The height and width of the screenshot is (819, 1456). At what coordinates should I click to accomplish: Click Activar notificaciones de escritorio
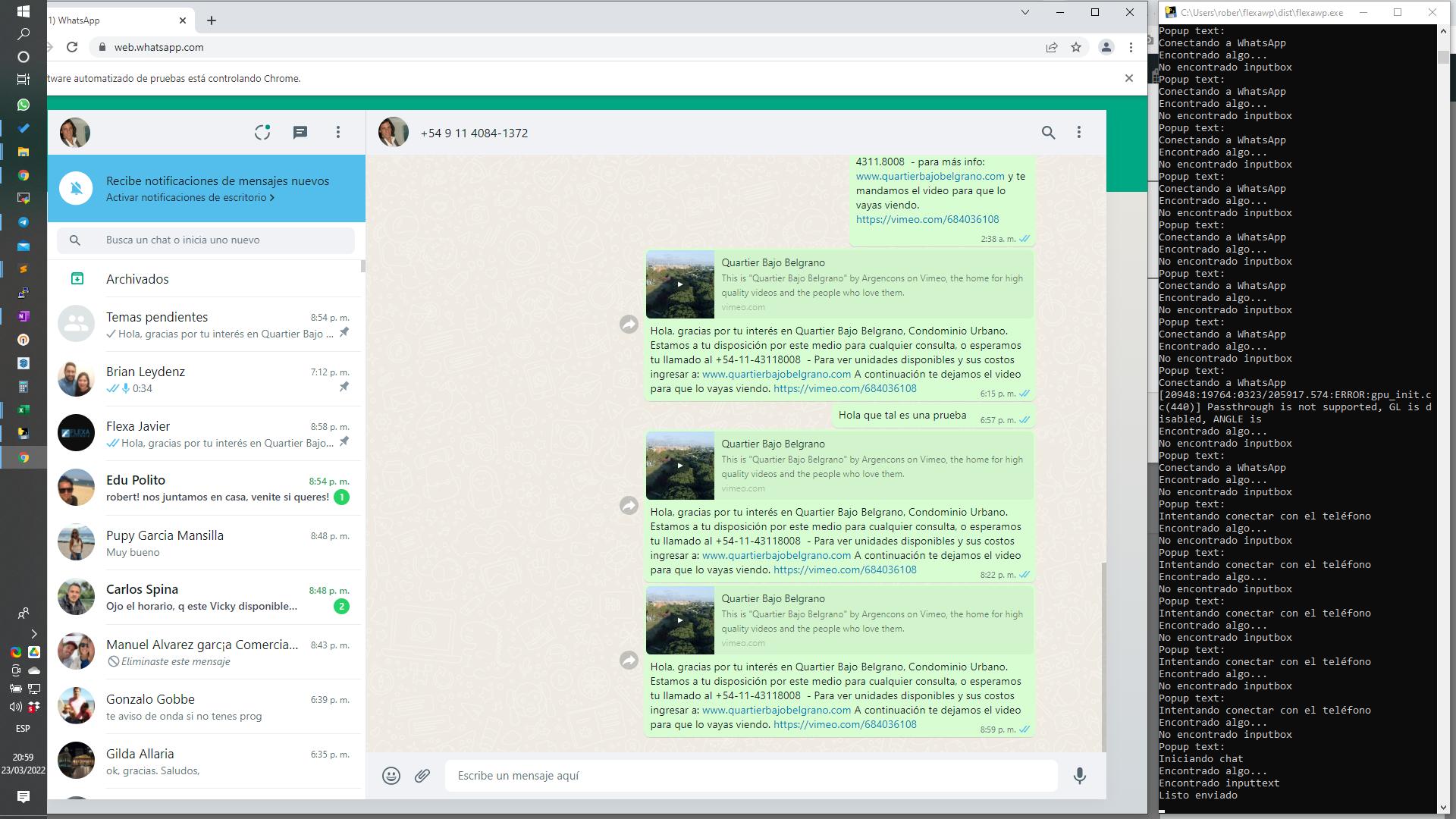point(190,197)
